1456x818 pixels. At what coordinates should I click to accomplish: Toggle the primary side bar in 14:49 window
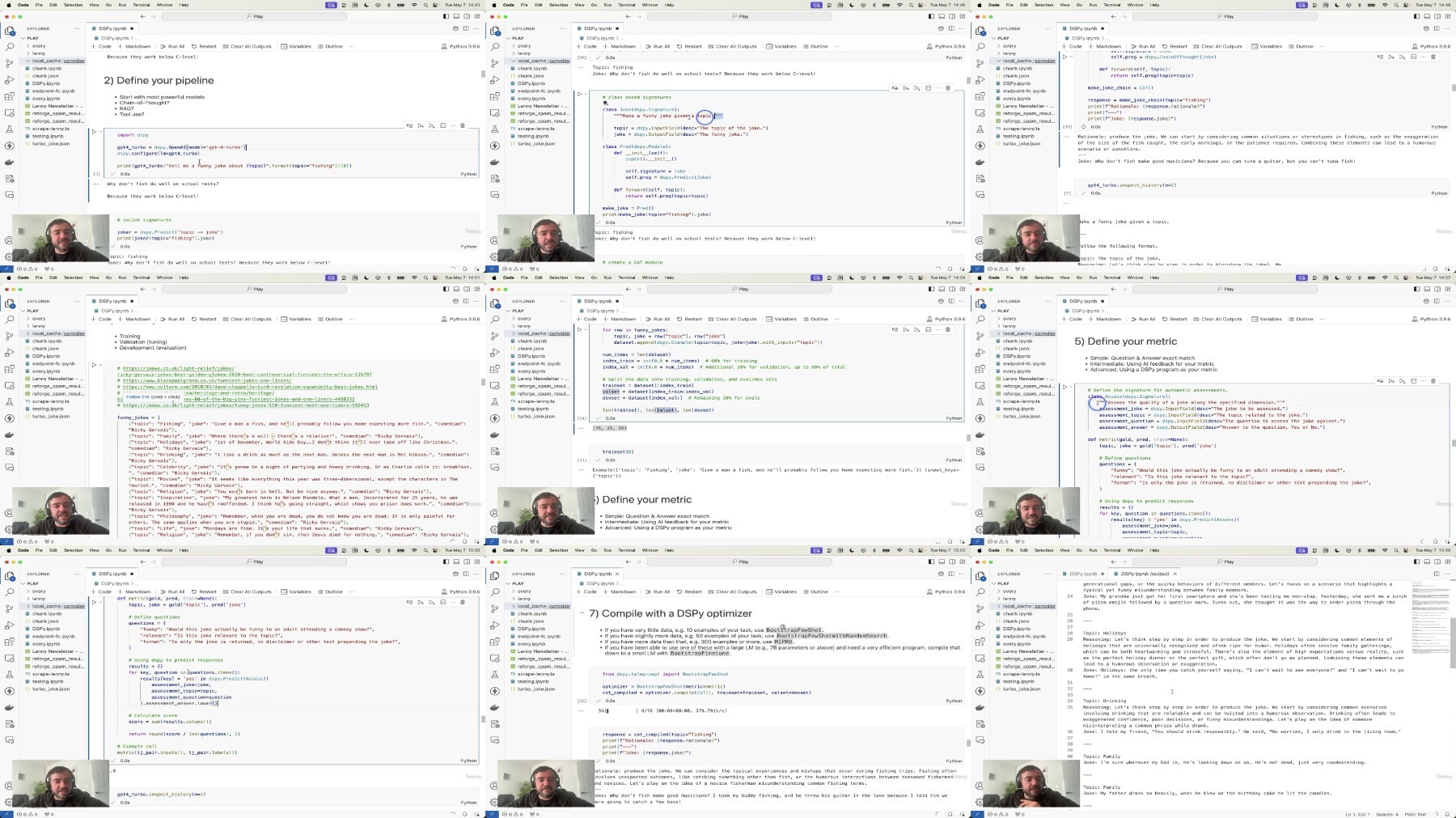pyautogui.click(x=1416, y=16)
